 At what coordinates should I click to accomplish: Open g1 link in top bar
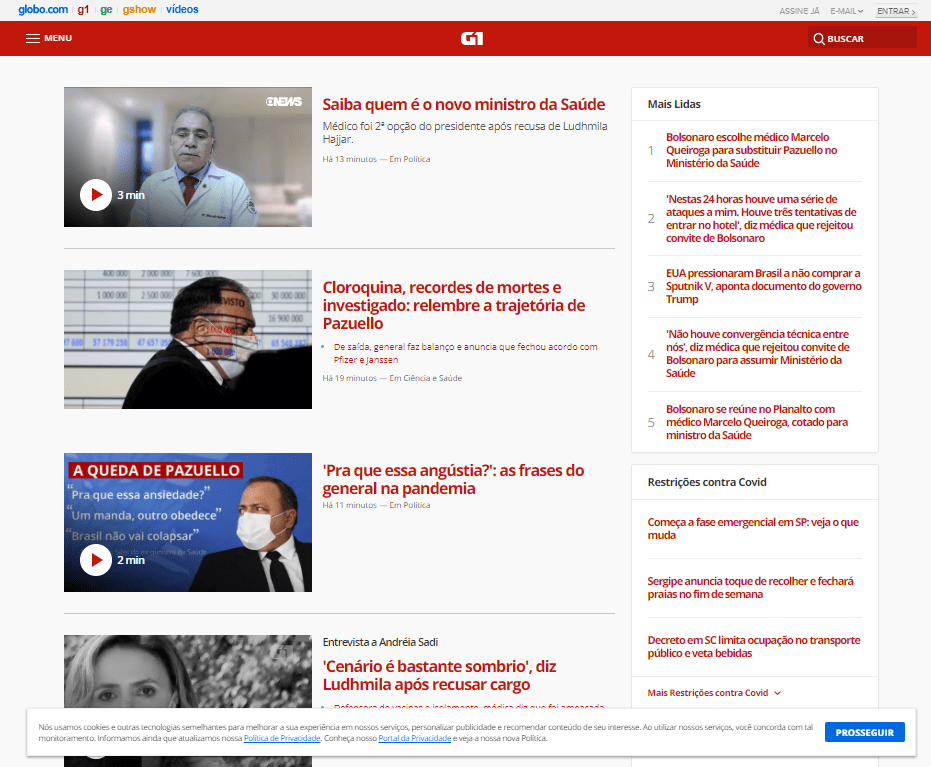point(83,9)
